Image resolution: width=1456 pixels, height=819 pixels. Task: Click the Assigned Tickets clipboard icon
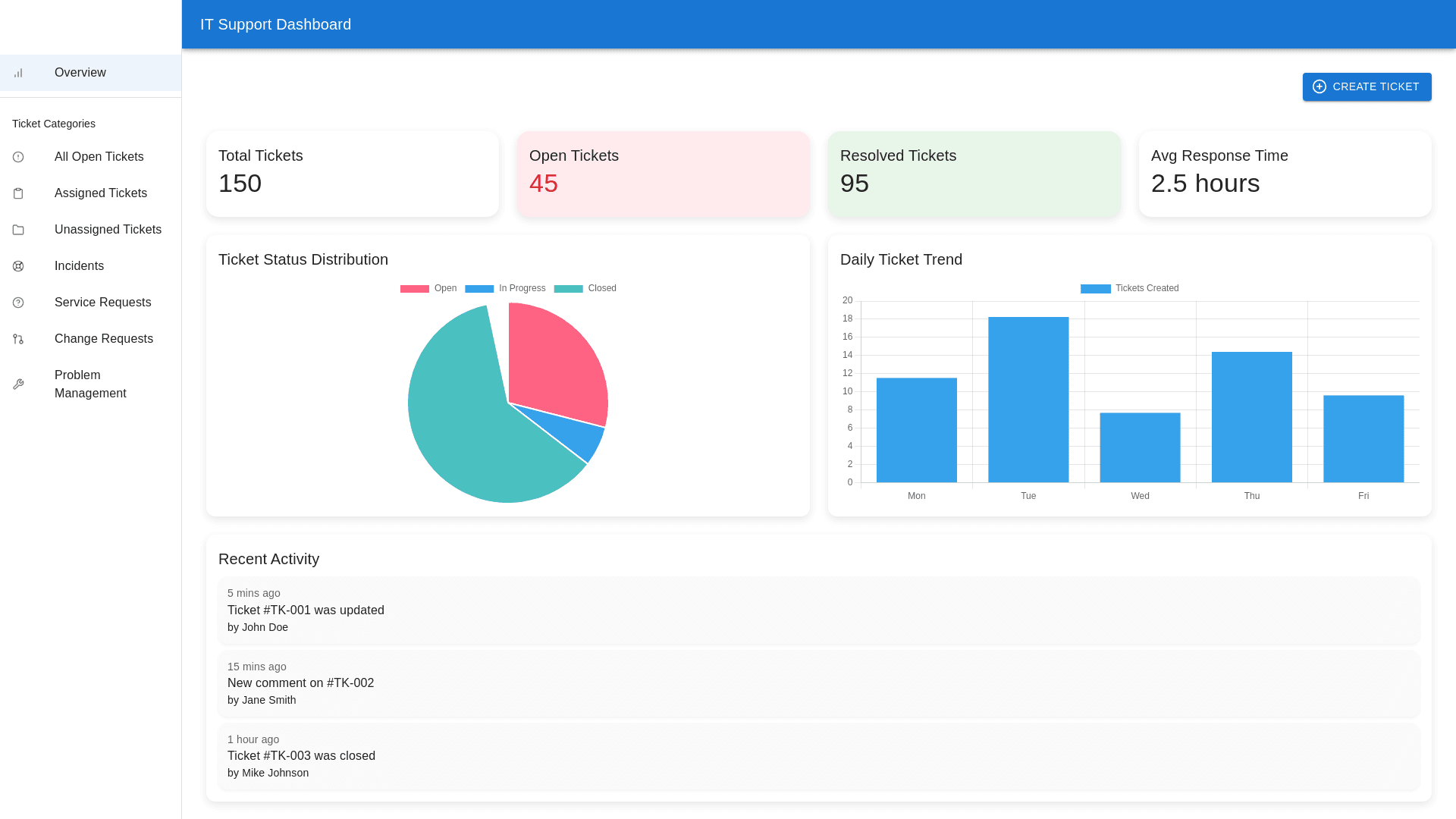(18, 193)
